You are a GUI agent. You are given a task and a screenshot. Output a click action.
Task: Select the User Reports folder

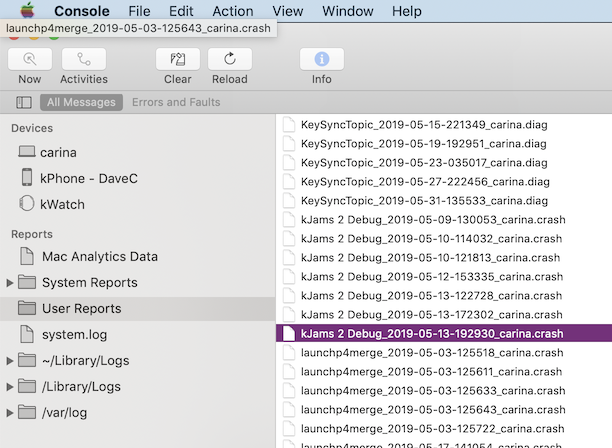137,309
